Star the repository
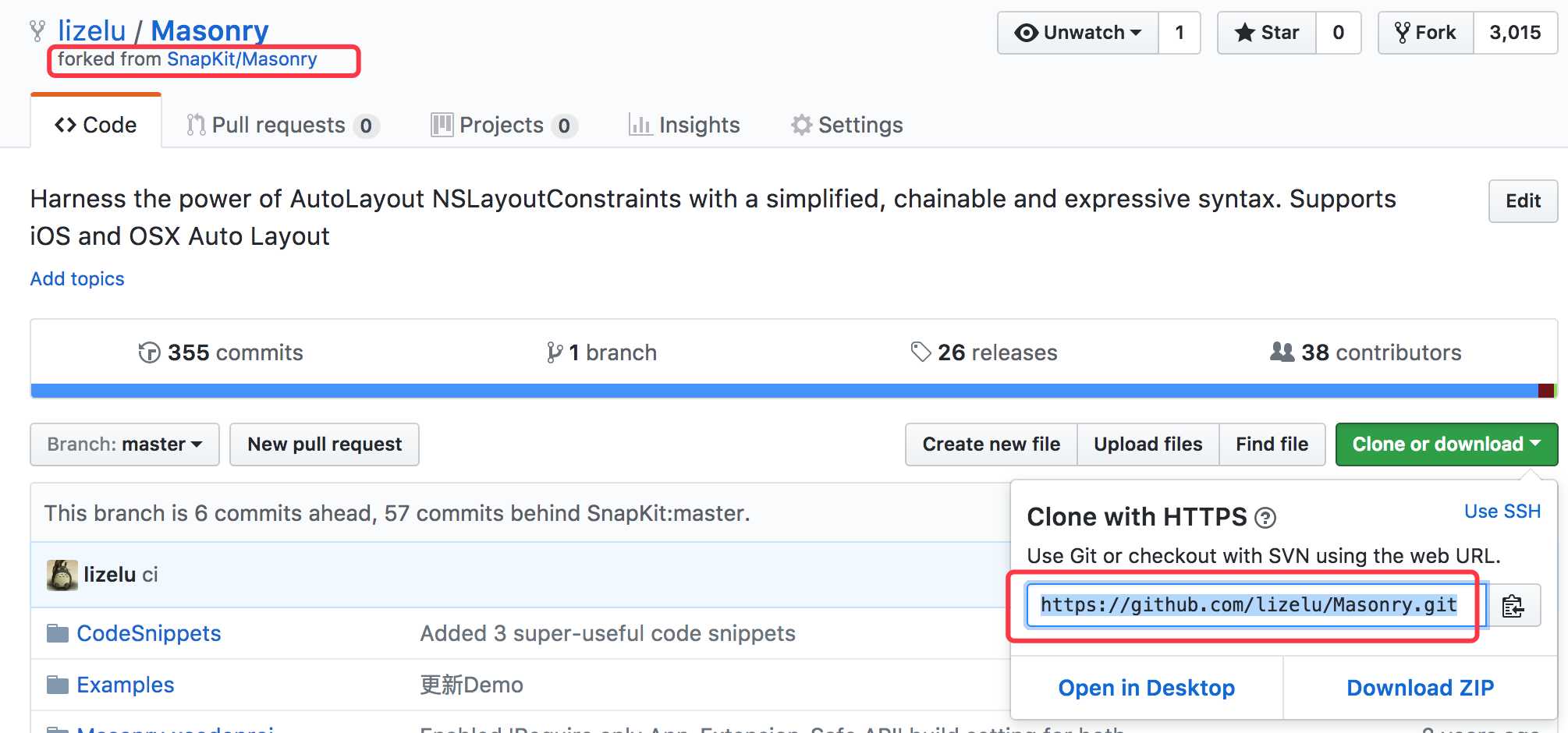 1267,33
